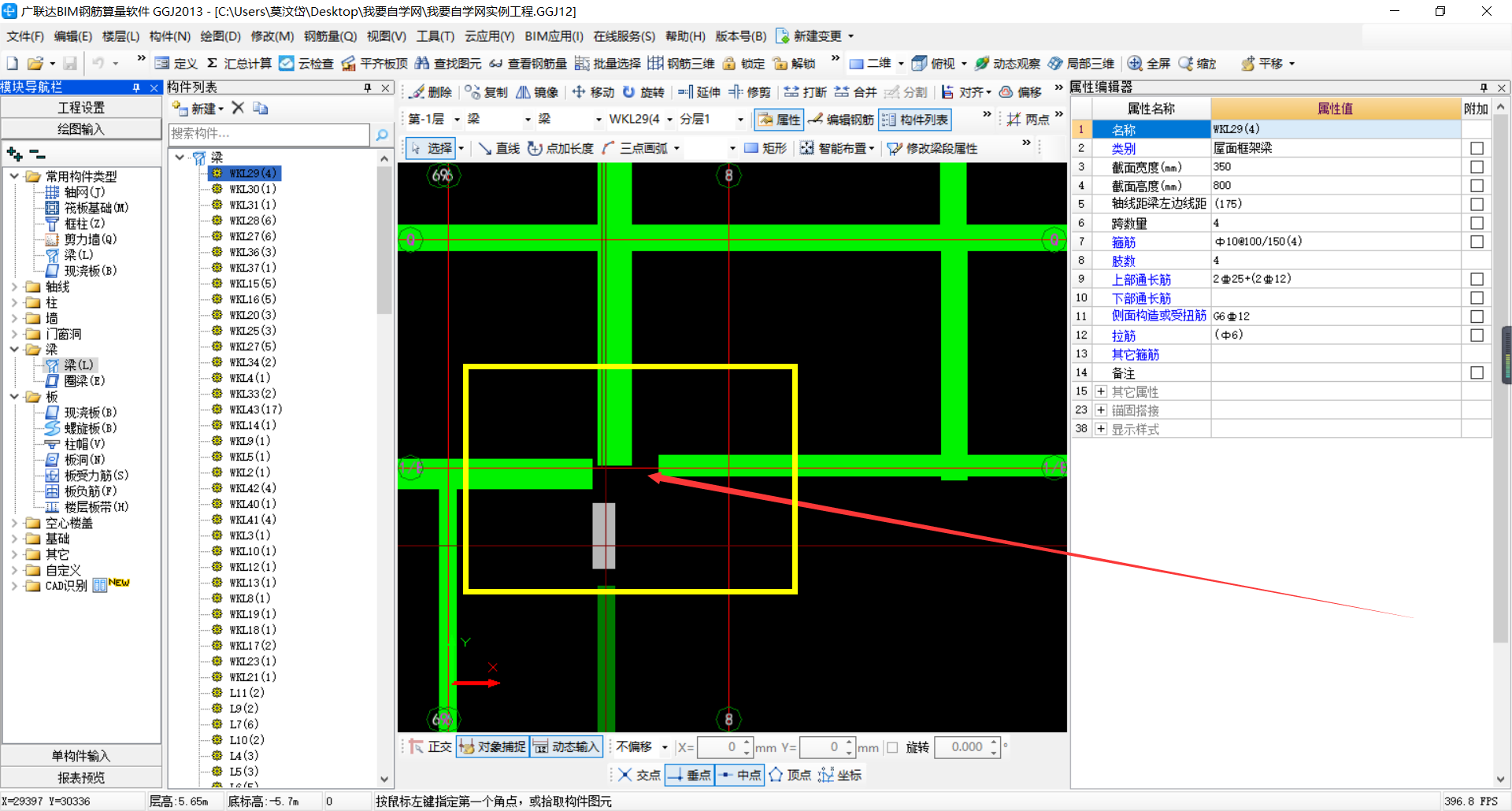This screenshot has height=811, width=1512.
Task: Open 查找图元 search tool
Action: click(448, 63)
